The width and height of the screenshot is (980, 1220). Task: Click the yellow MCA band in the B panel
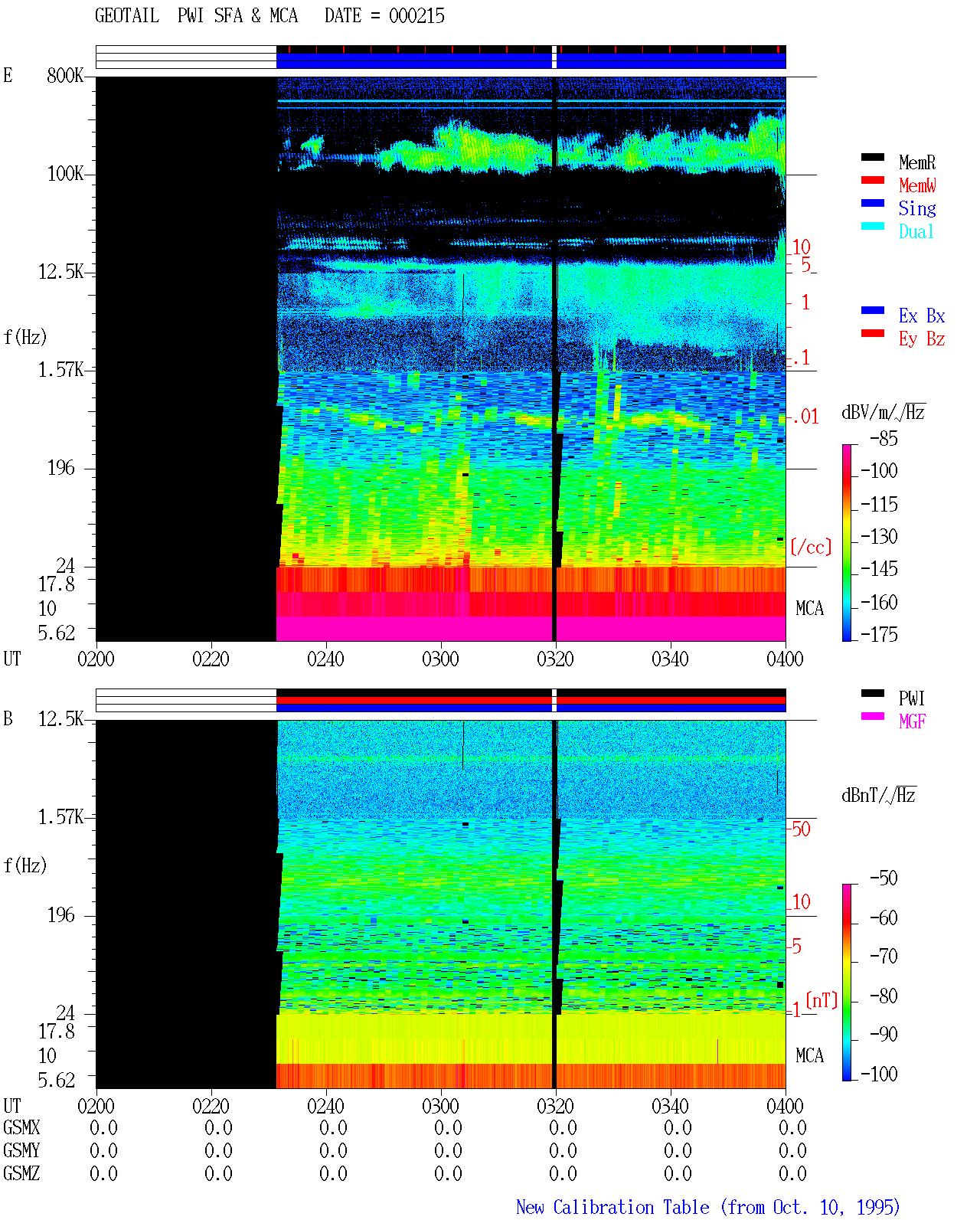(x=531, y=1038)
